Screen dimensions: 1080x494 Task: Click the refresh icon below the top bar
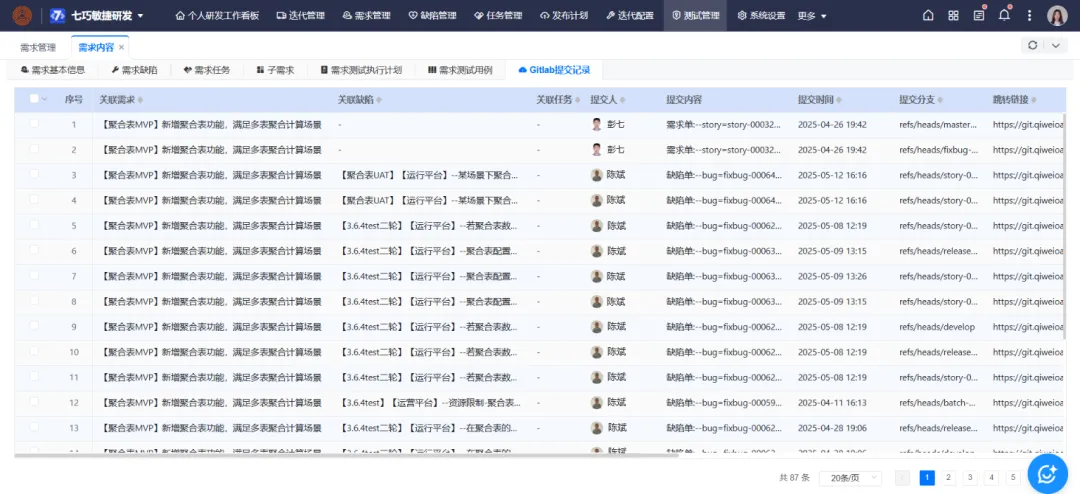tap(1032, 46)
